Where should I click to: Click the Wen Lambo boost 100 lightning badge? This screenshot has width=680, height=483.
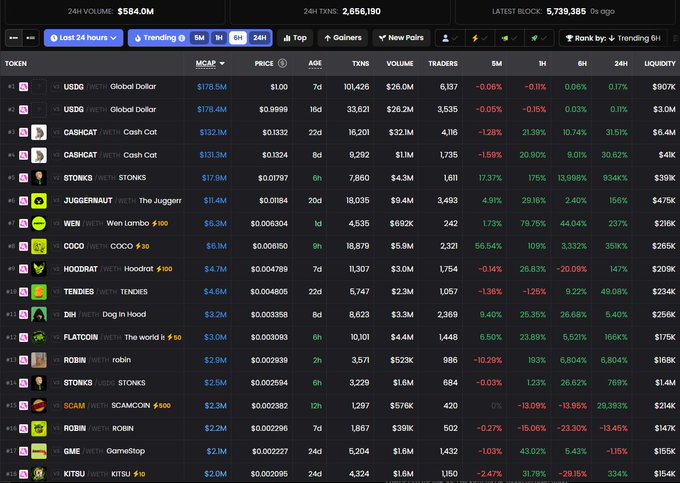coord(160,223)
